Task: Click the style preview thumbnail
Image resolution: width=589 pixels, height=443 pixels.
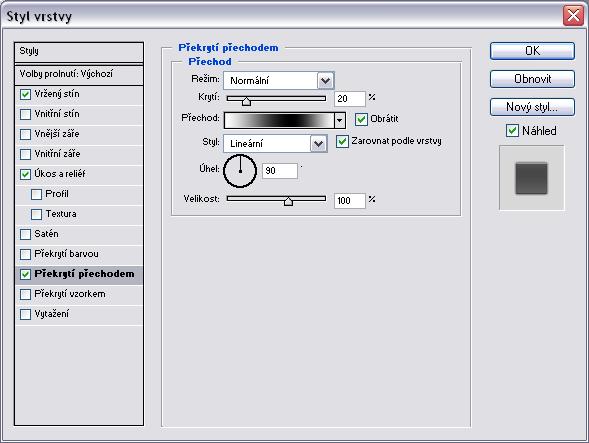Action: coord(531,178)
